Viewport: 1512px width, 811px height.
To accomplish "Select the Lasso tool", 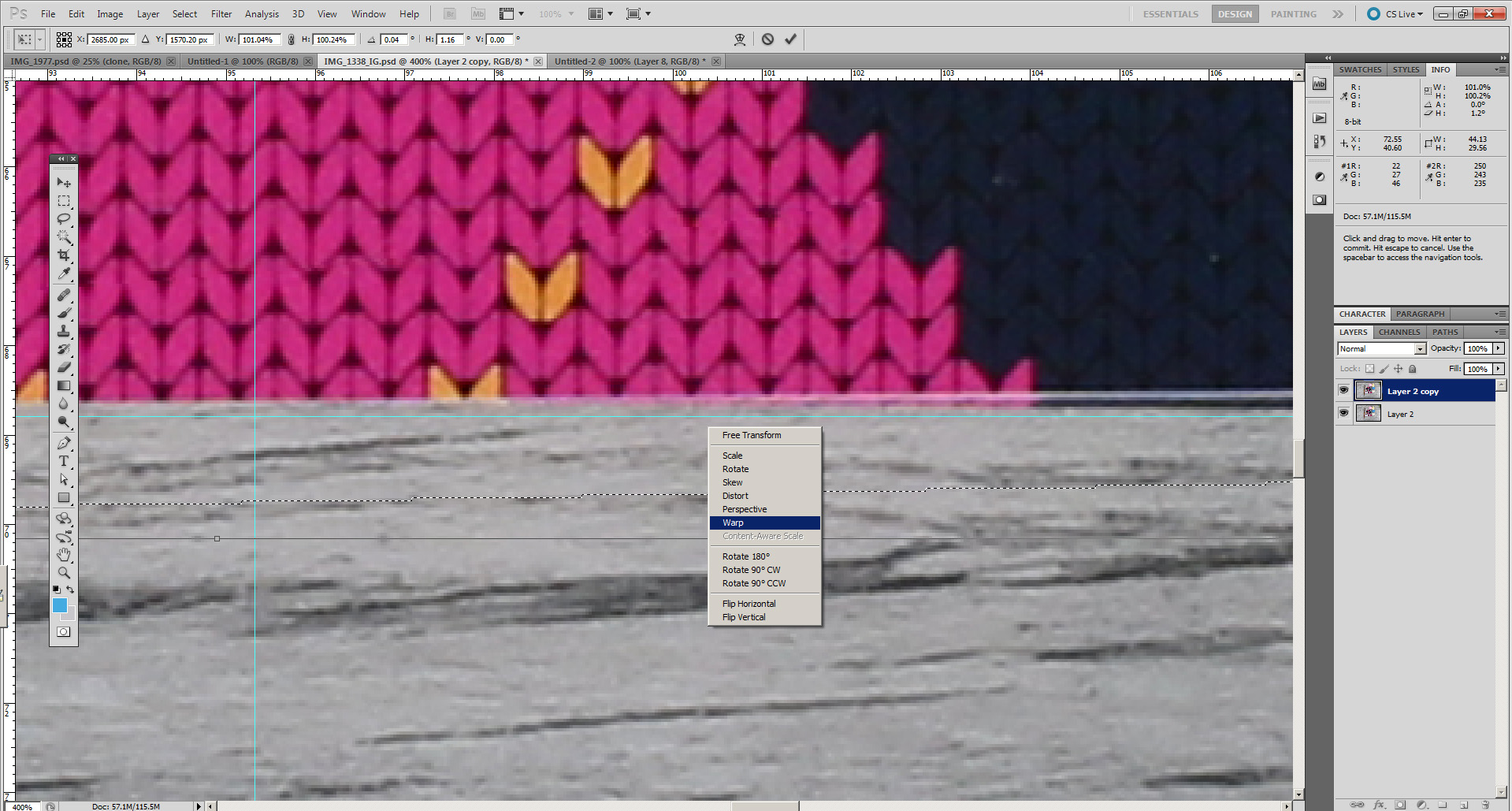I will [x=64, y=219].
